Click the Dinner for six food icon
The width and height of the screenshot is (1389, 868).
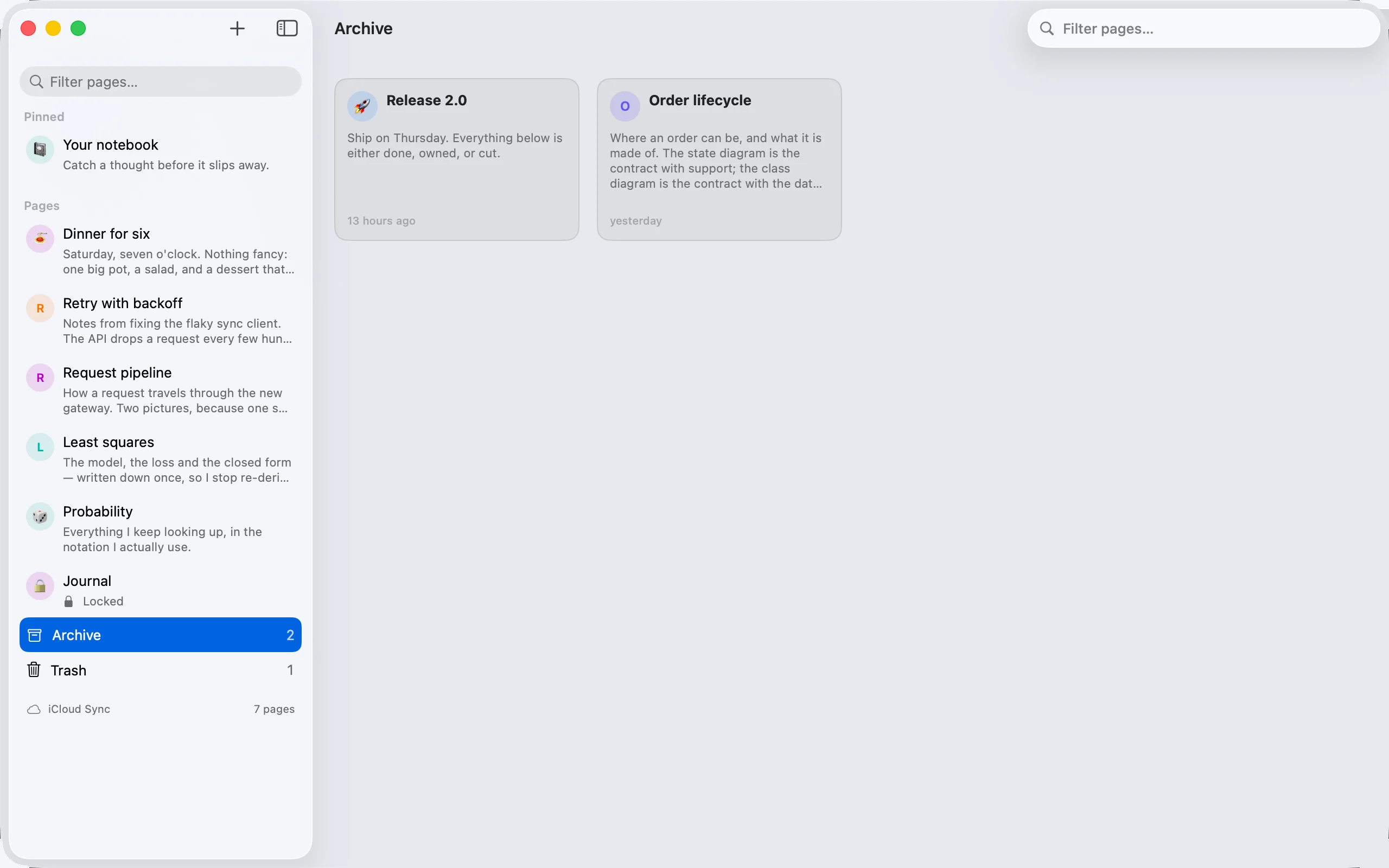40,239
